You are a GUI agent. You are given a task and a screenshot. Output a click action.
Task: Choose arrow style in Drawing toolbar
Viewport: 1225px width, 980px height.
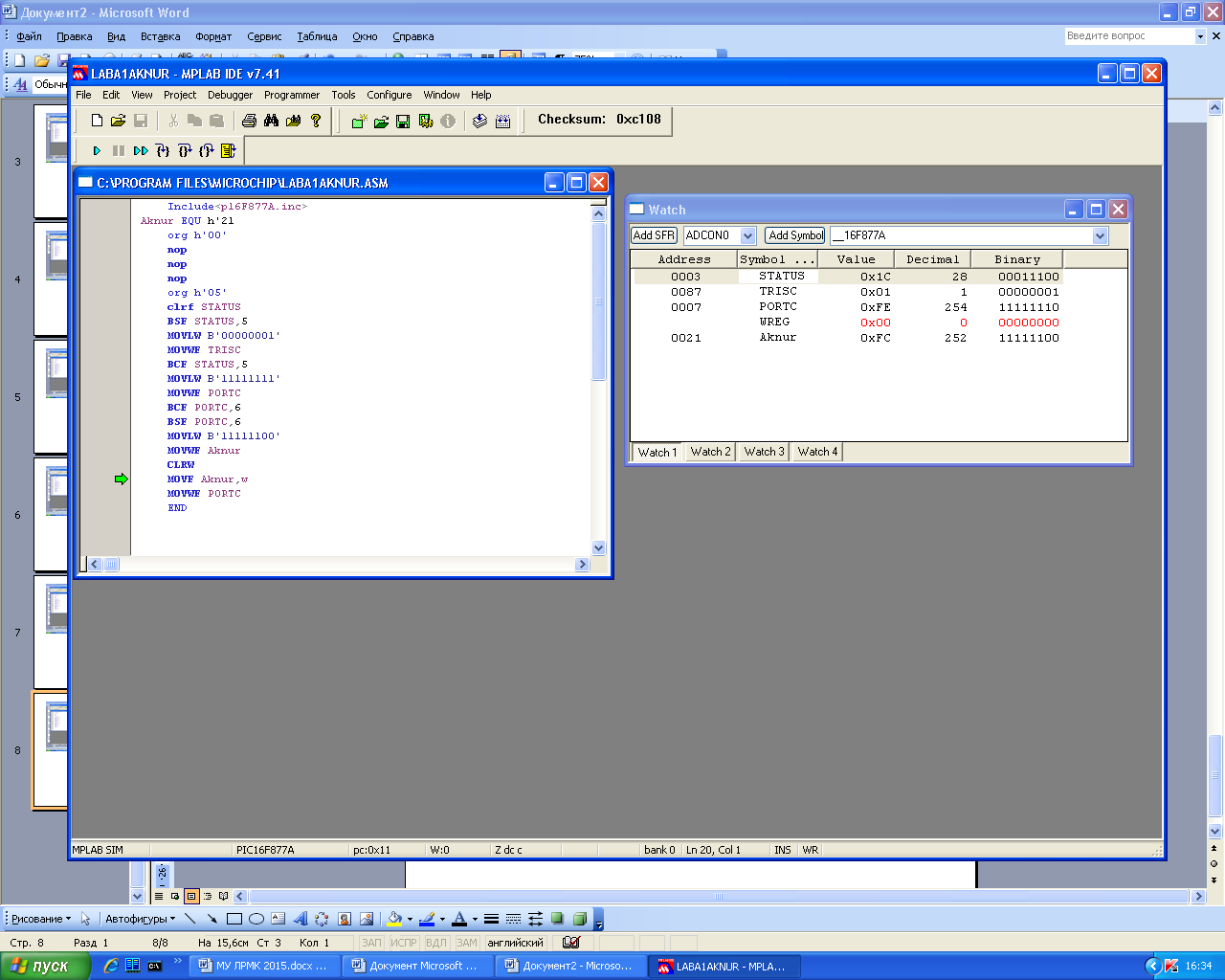pyautogui.click(x=535, y=919)
